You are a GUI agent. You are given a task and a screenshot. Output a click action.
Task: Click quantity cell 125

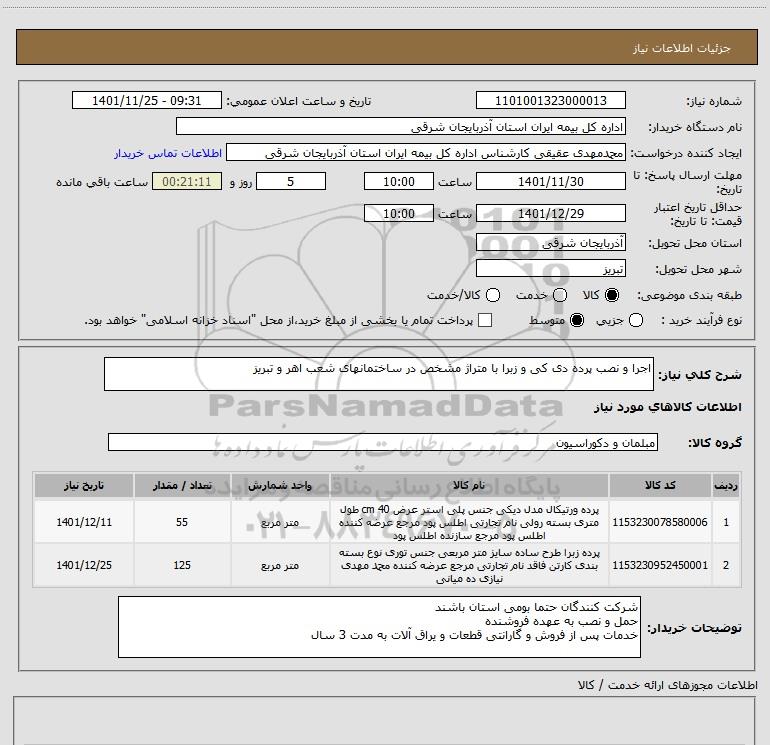(x=182, y=565)
